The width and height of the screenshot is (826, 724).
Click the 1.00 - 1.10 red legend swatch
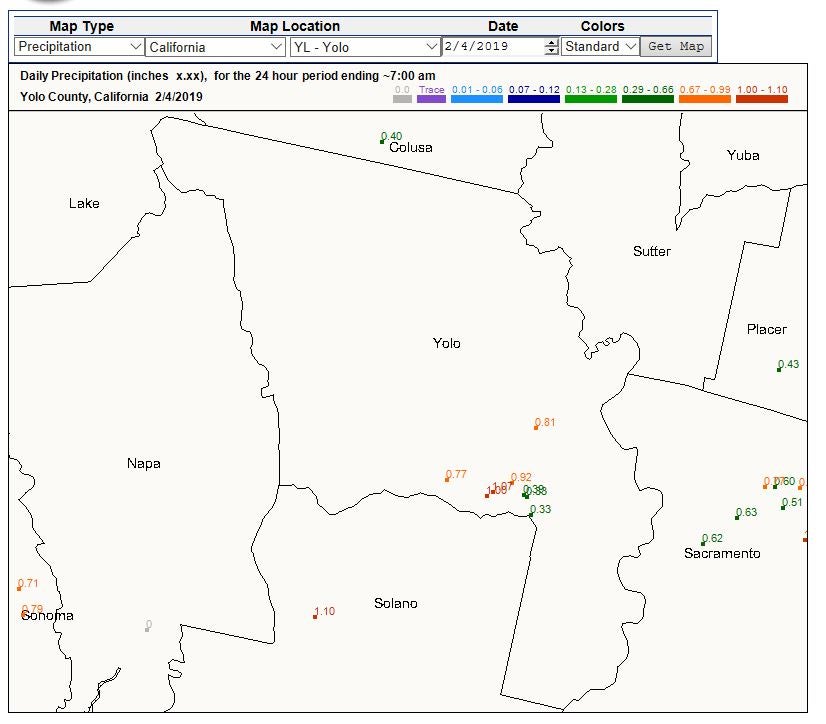coord(762,99)
